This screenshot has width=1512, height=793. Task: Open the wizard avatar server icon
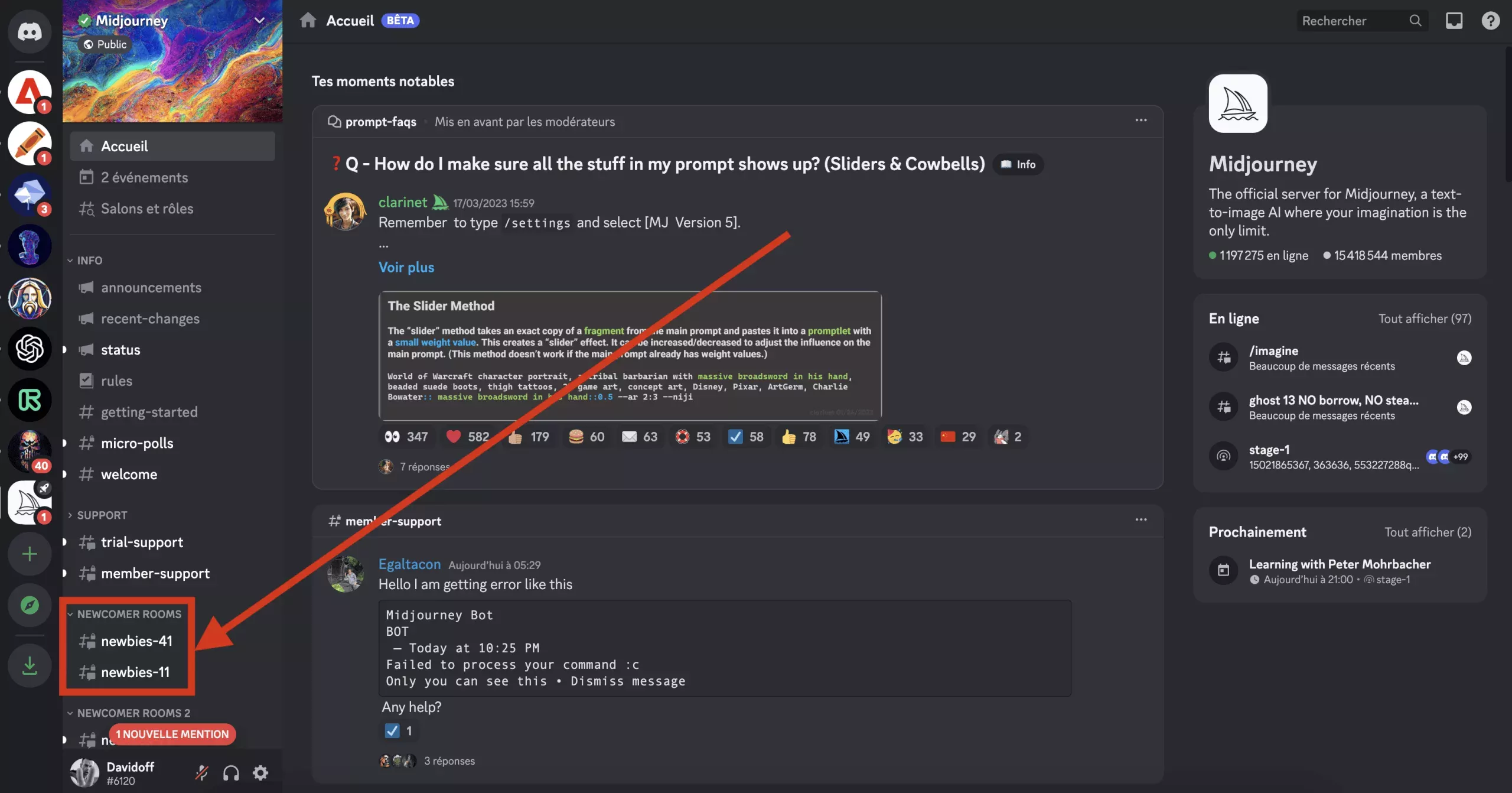[x=30, y=298]
